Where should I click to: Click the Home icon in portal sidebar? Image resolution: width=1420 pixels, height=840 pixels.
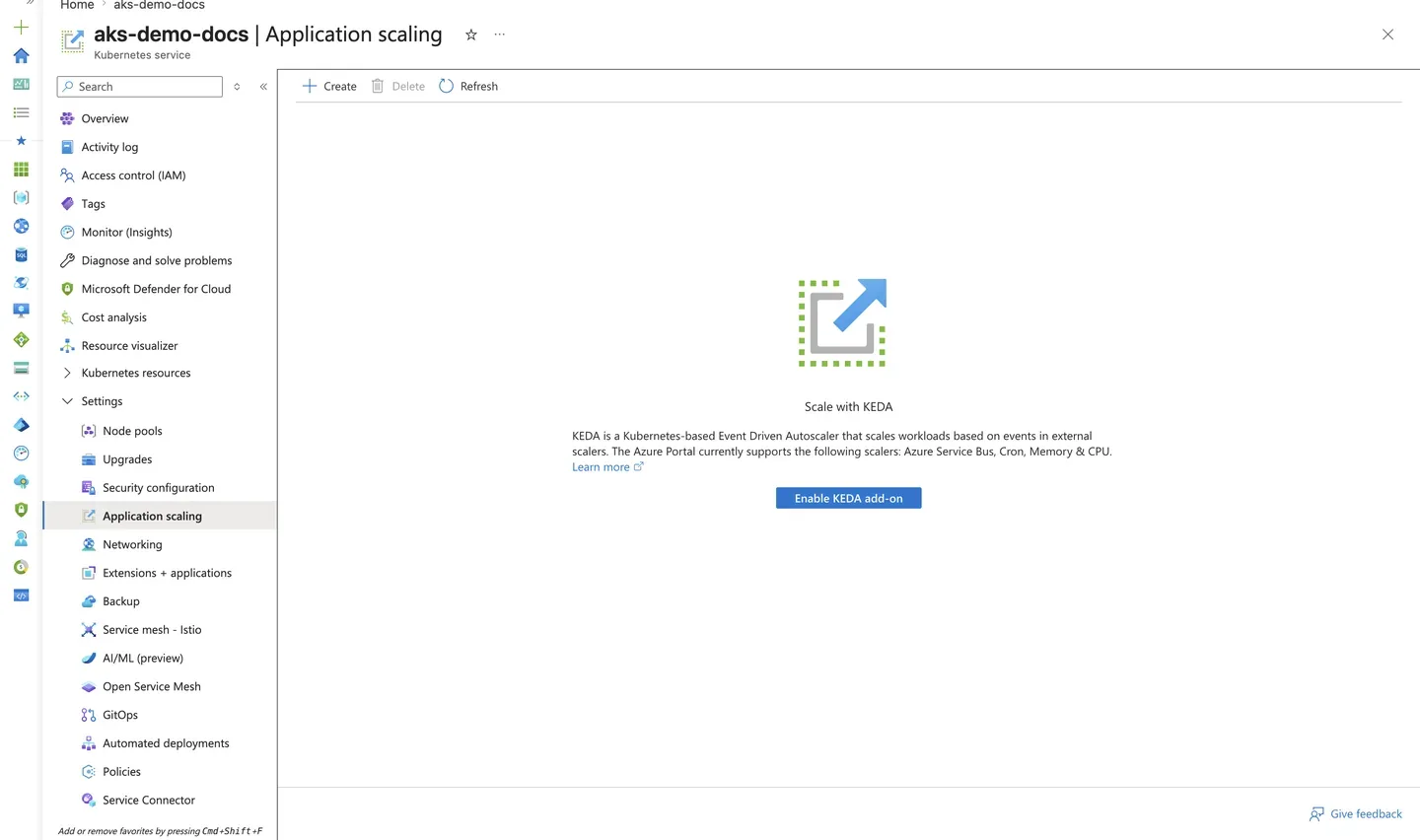[21, 56]
